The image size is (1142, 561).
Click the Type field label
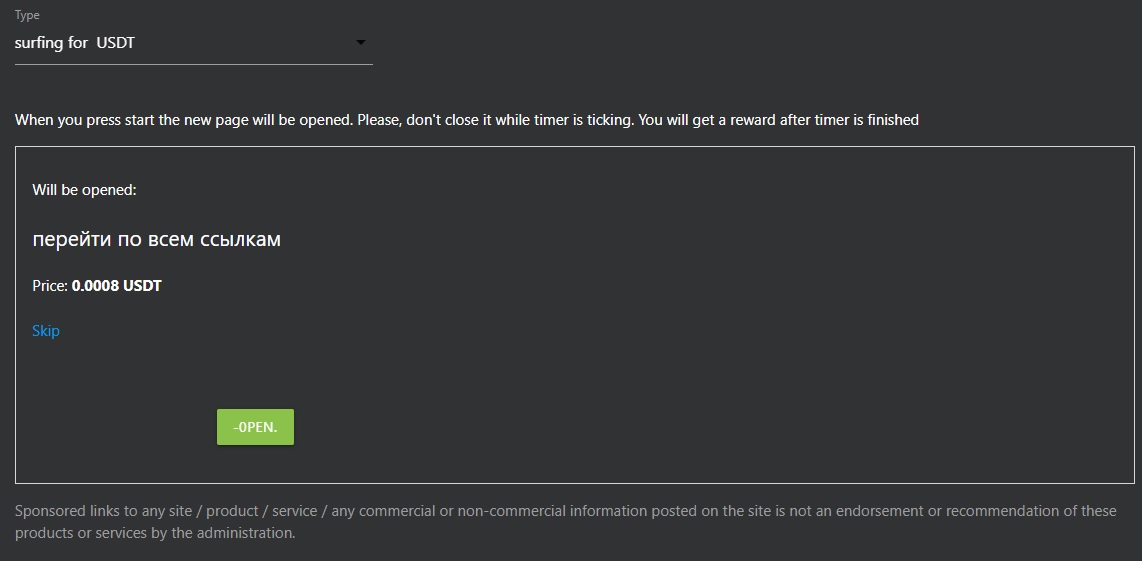tap(27, 16)
